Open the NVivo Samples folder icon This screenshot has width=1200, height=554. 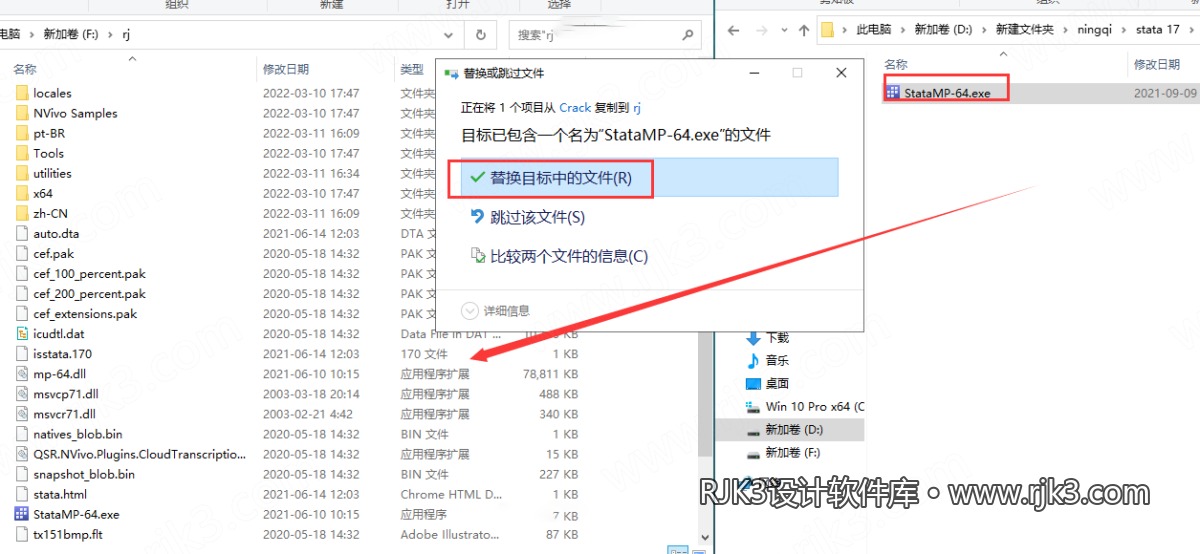(22, 113)
